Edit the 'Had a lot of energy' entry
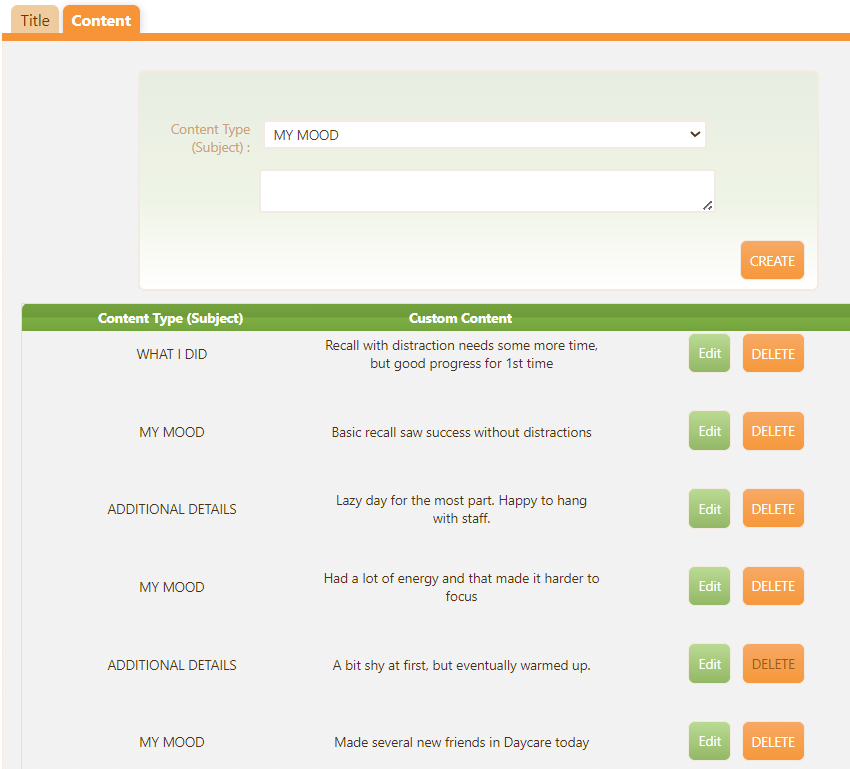Viewport: 850px width, 769px height. coord(709,586)
